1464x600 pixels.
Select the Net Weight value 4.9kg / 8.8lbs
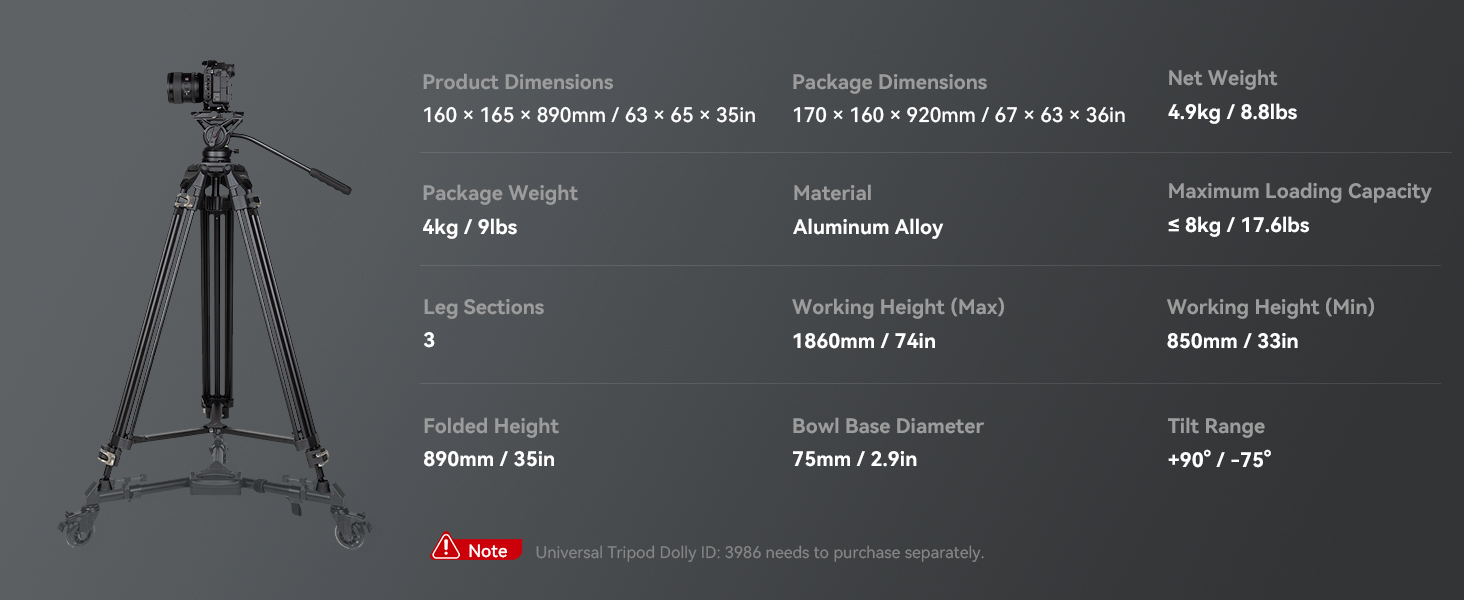(1232, 112)
